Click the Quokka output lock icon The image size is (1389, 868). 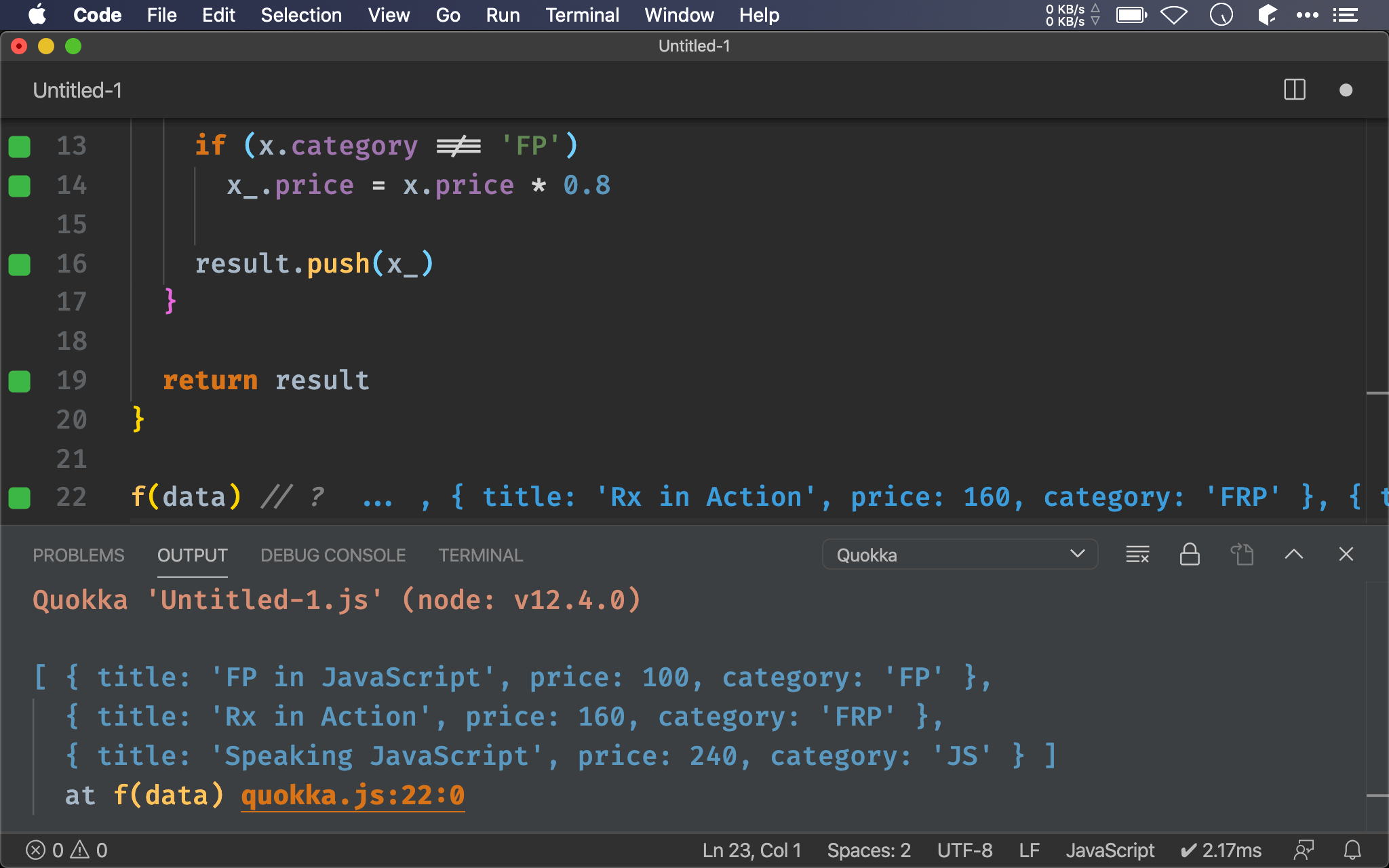pos(1189,555)
